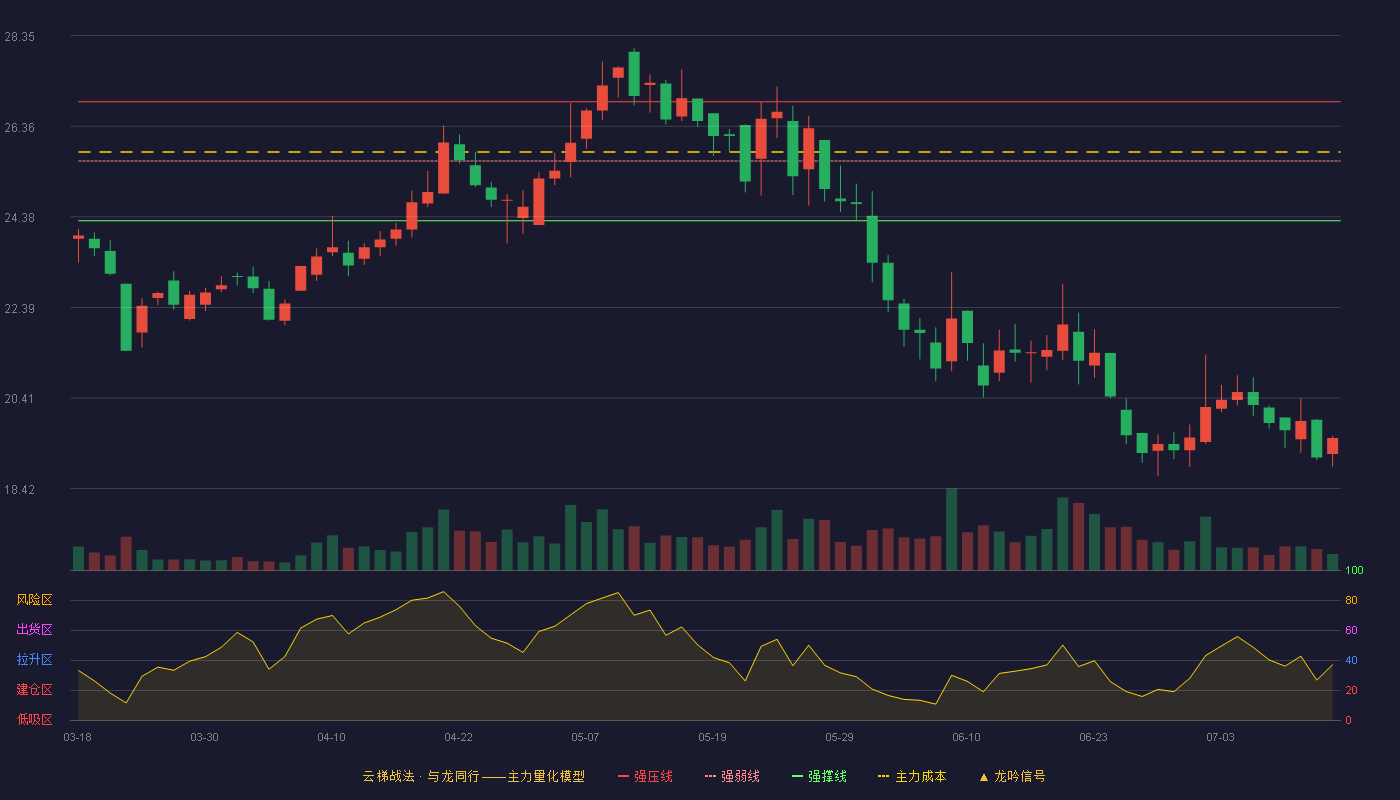Click the pink dotted icon beside 强弱线
The image size is (1400, 800).
tap(710, 777)
